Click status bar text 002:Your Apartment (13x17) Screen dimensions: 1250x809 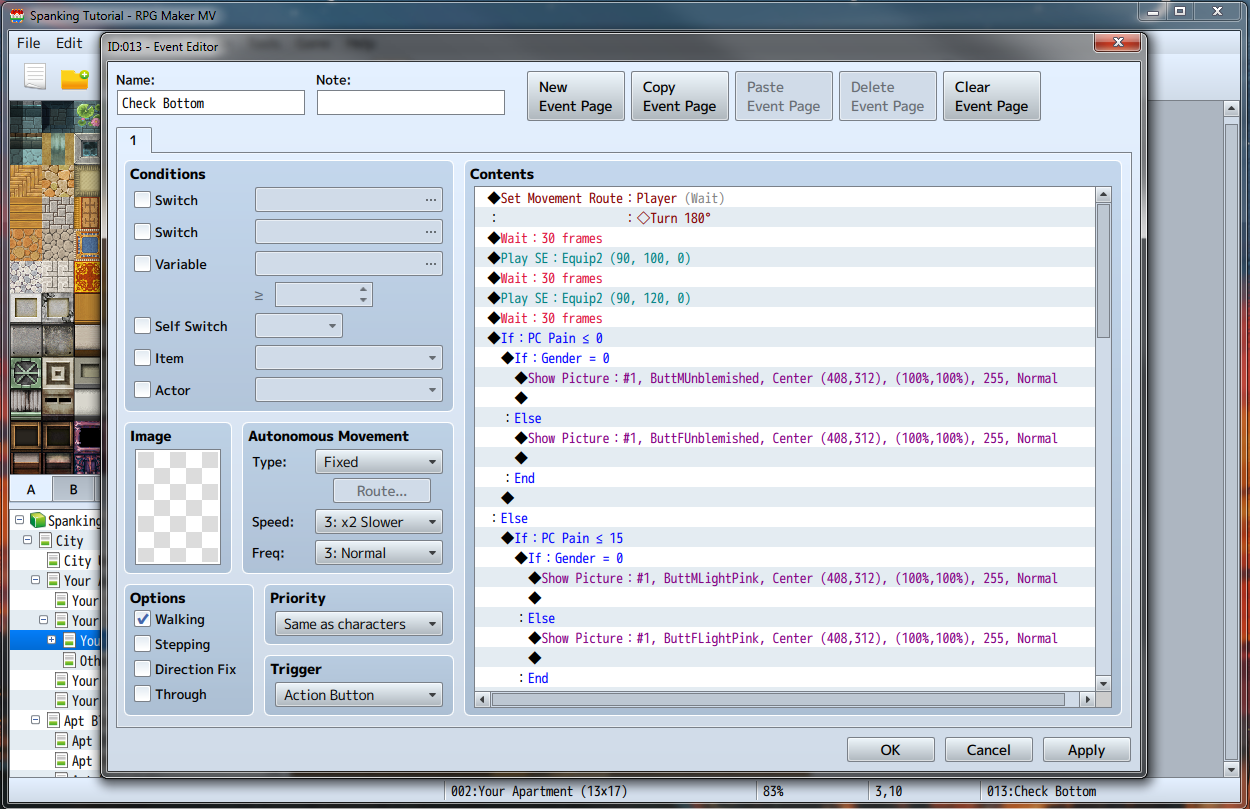point(538,791)
